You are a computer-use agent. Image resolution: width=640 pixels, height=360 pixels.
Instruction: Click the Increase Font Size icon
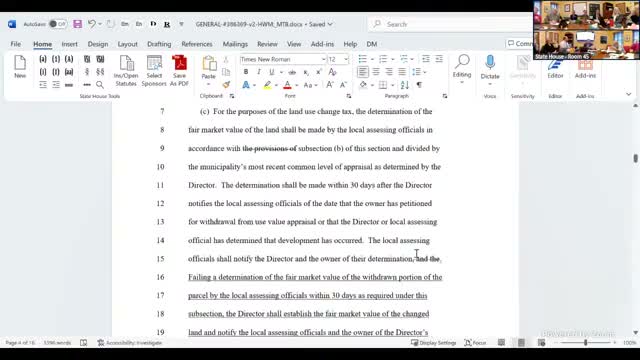[330, 85]
